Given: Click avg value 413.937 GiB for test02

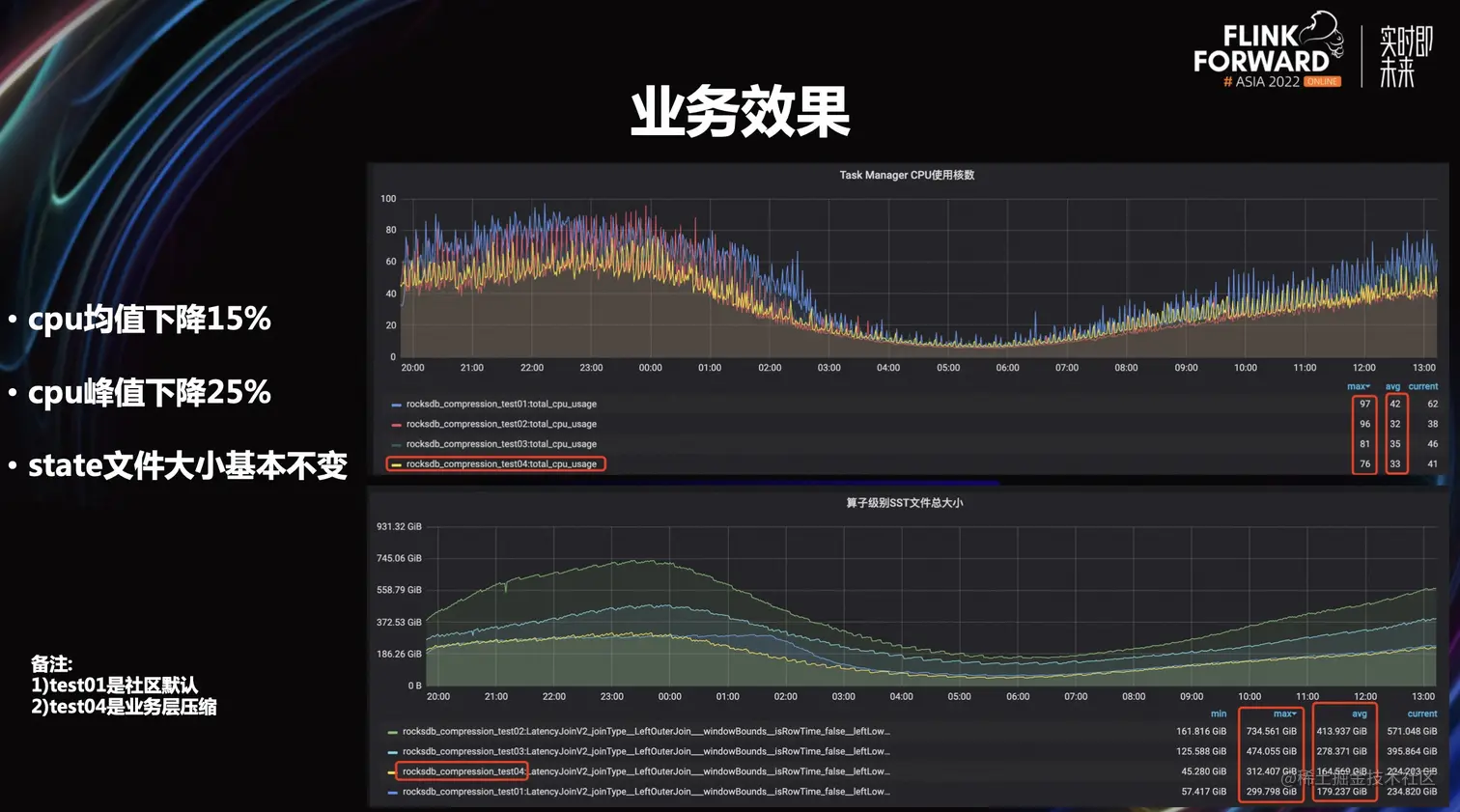Looking at the screenshot, I should click(x=1342, y=732).
